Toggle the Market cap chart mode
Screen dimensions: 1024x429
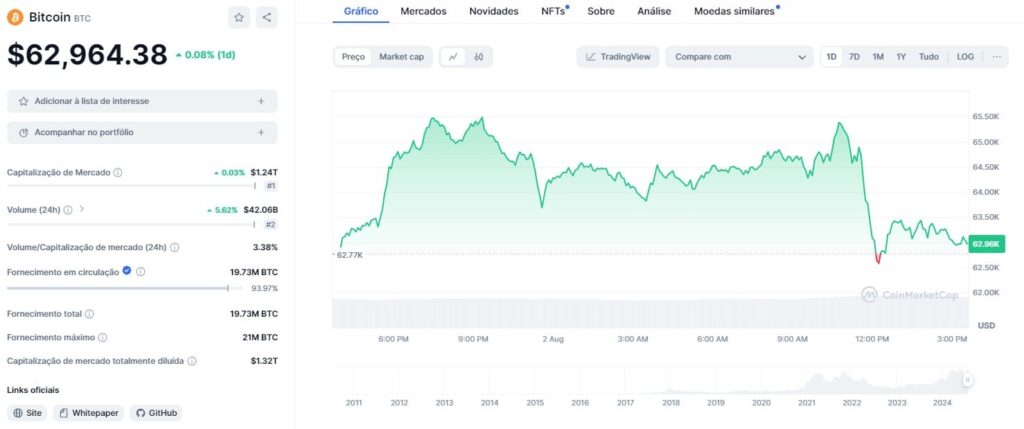402,57
